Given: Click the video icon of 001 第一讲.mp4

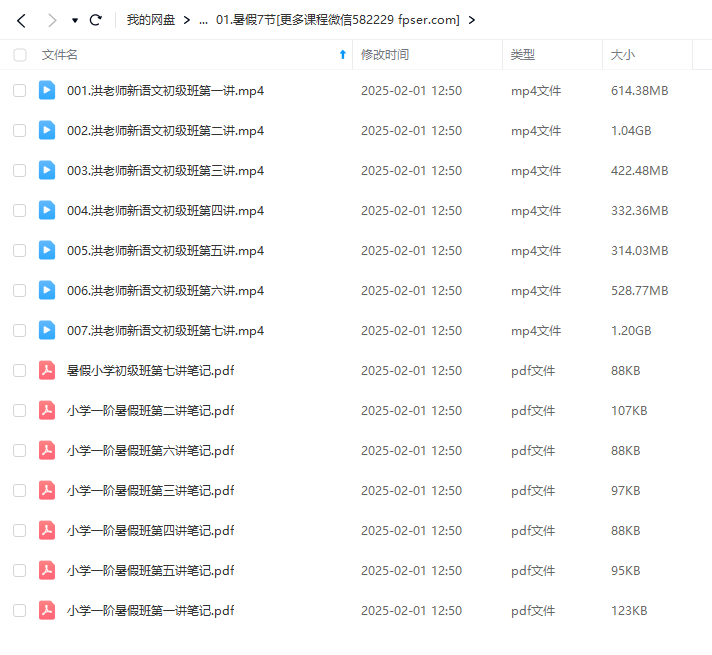Looking at the screenshot, I should click(x=47, y=90).
